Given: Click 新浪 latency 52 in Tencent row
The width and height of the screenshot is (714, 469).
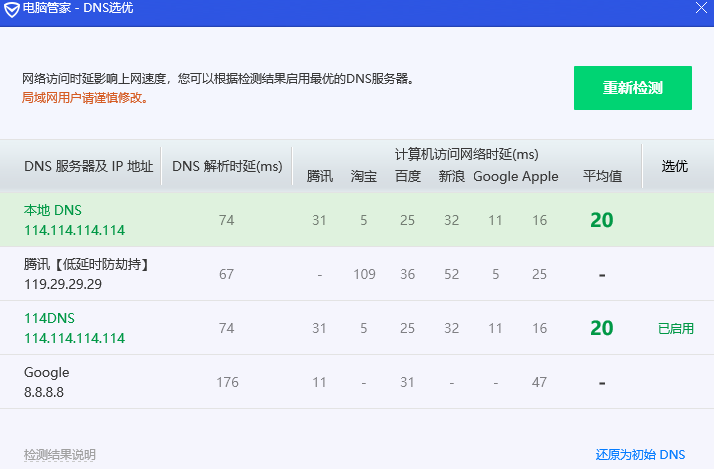Looking at the screenshot, I should (451, 274).
